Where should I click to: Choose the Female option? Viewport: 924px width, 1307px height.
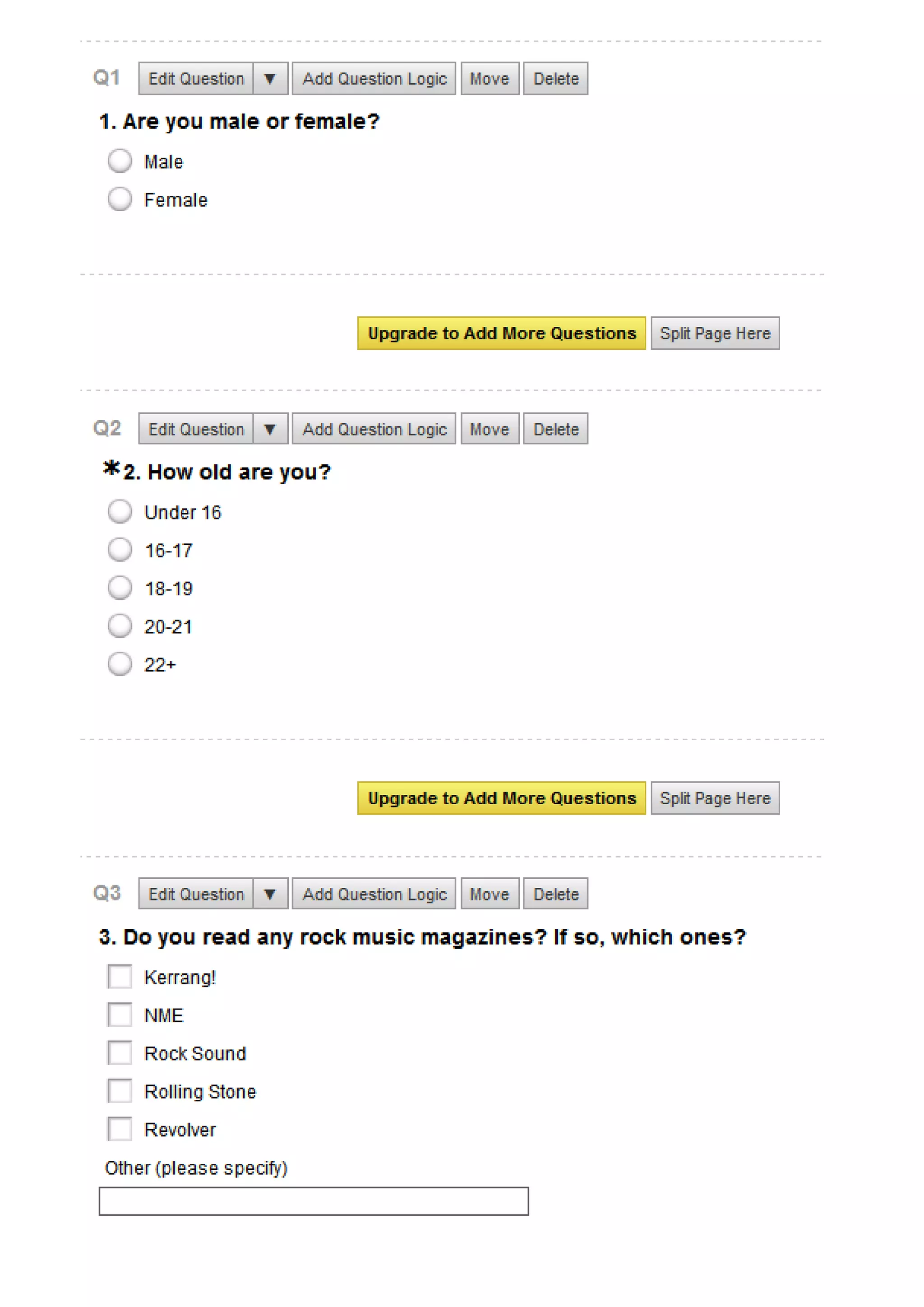pos(120,199)
